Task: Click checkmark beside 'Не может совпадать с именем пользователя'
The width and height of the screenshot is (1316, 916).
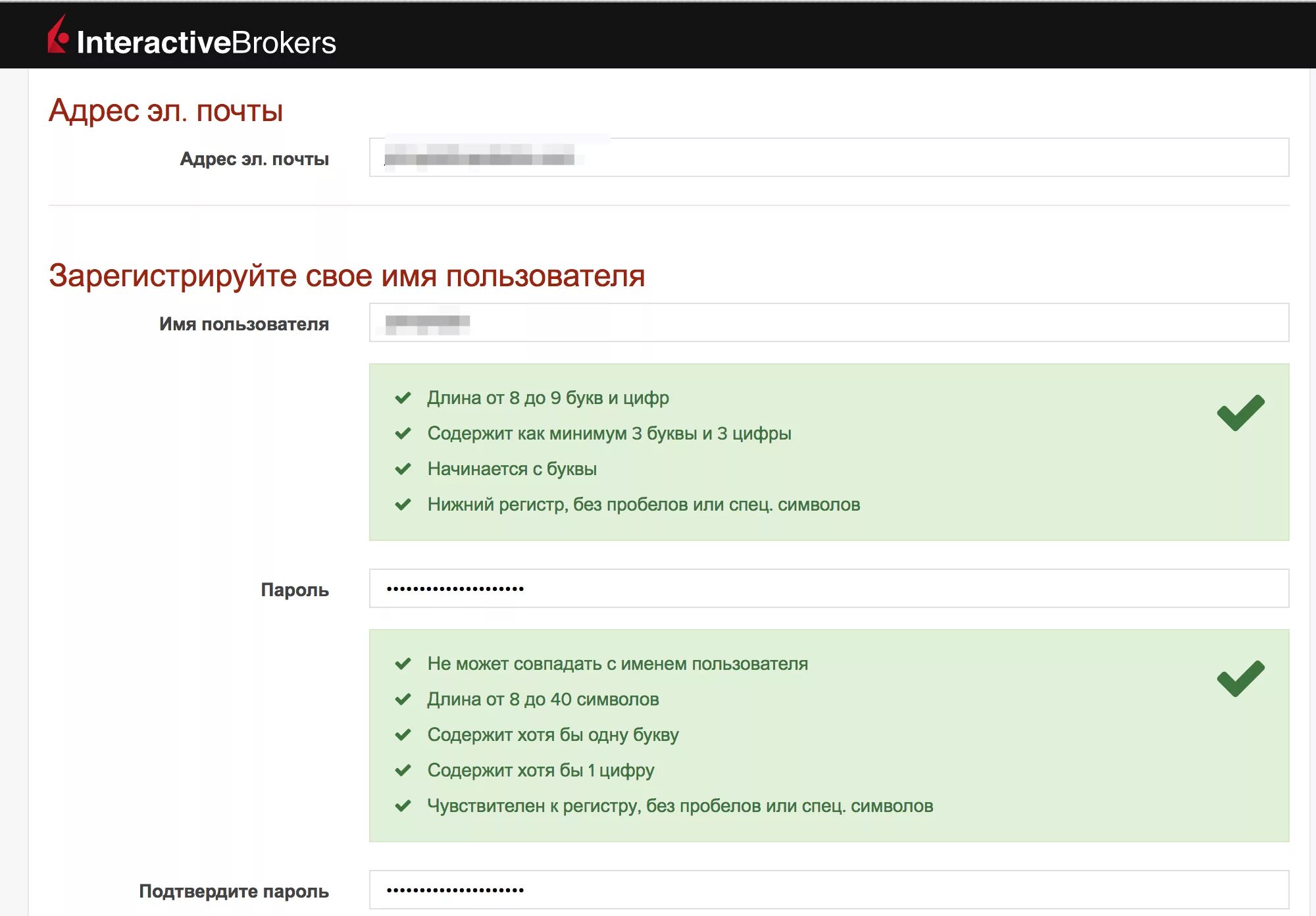Action: click(403, 664)
